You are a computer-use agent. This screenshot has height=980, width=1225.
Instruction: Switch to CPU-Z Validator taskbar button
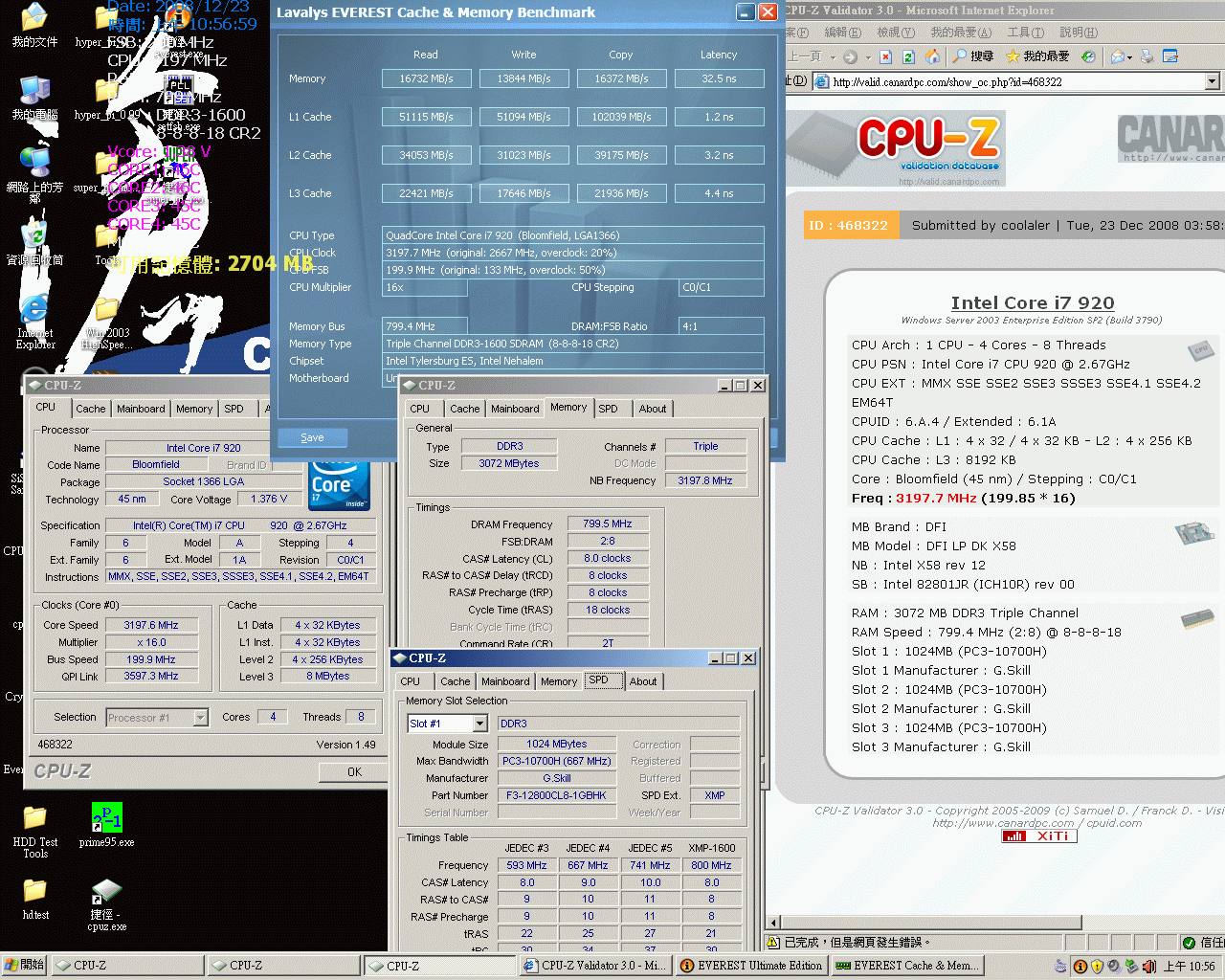coord(595,966)
